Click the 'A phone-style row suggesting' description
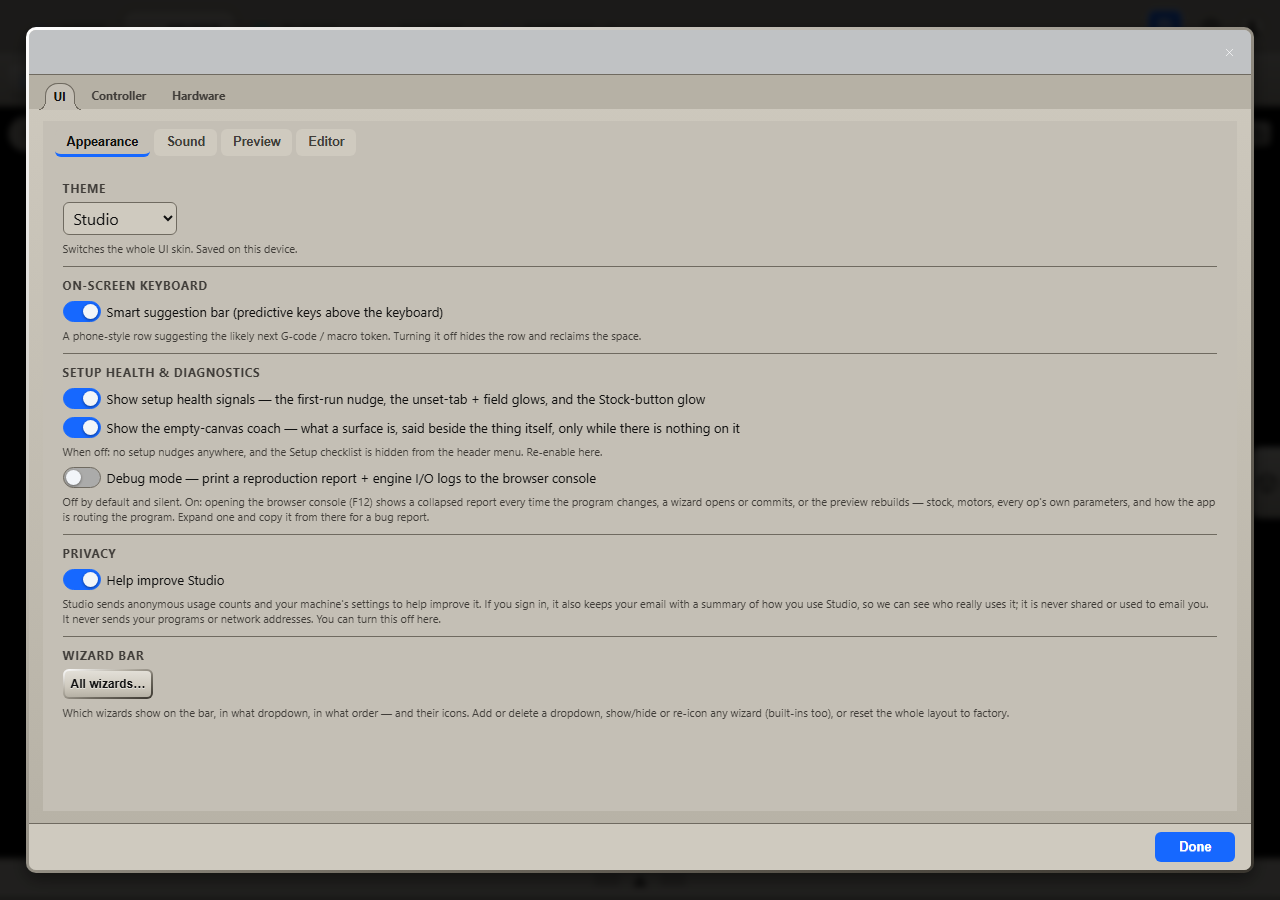Screen dimensions: 1280x900 click(352, 336)
